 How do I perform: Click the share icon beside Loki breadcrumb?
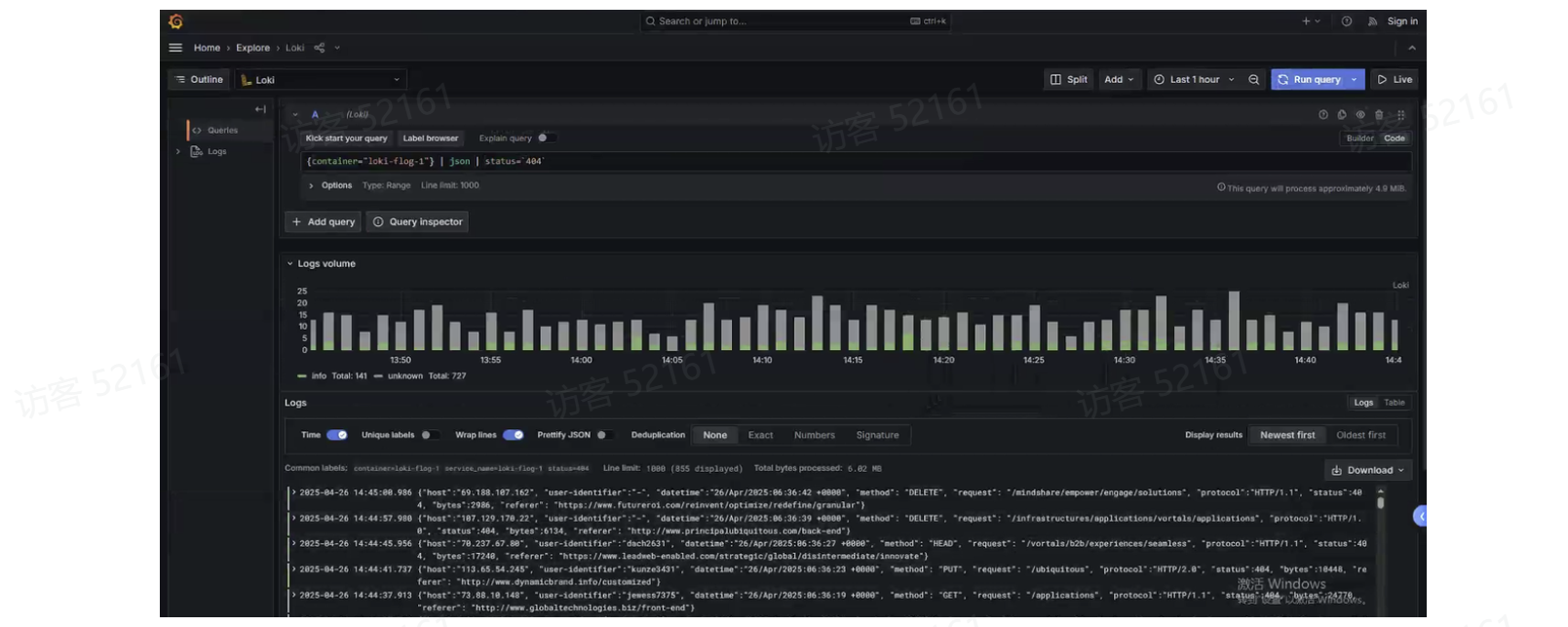(x=320, y=48)
